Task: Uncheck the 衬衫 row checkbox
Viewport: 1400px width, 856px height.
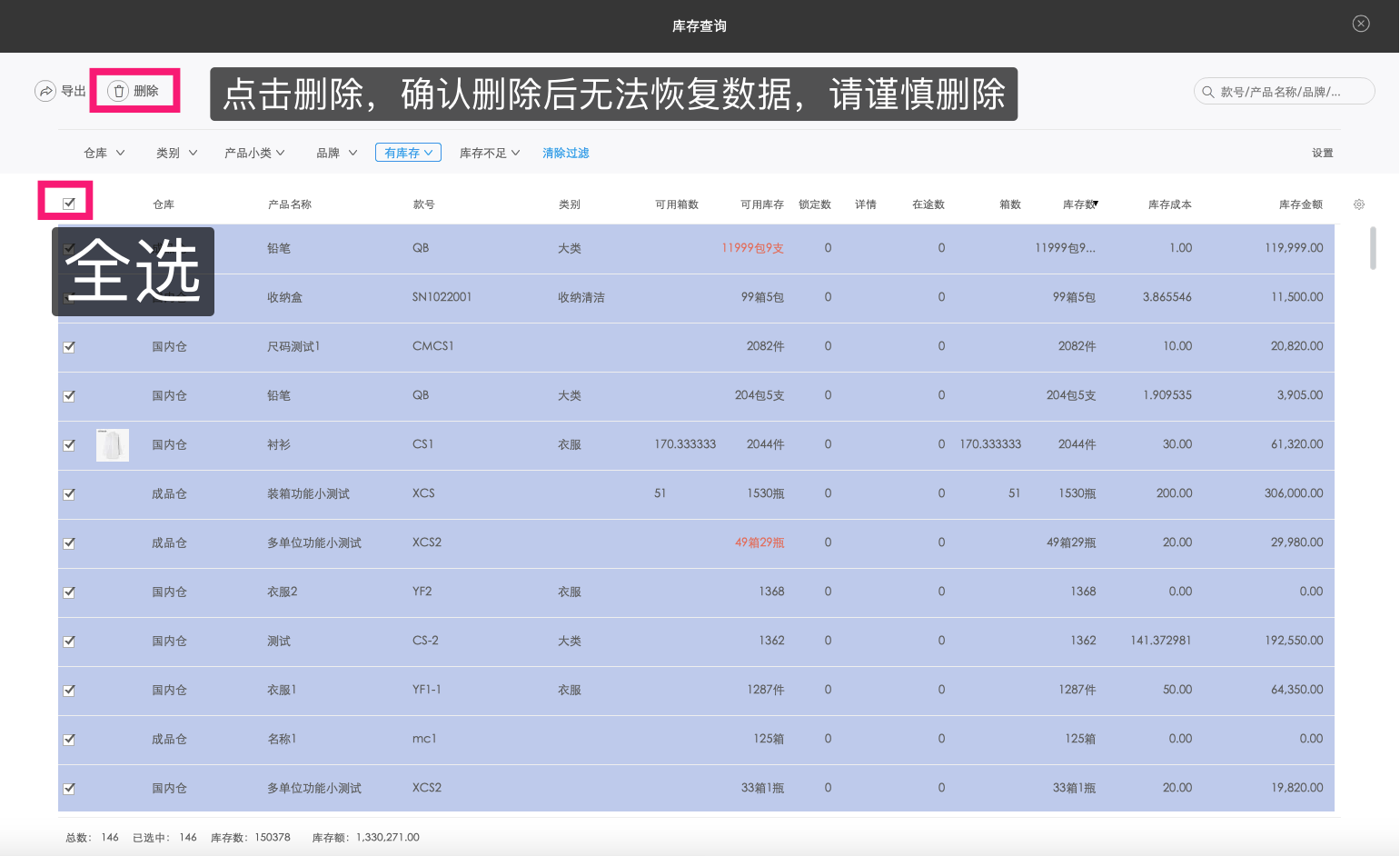Action: tap(69, 444)
